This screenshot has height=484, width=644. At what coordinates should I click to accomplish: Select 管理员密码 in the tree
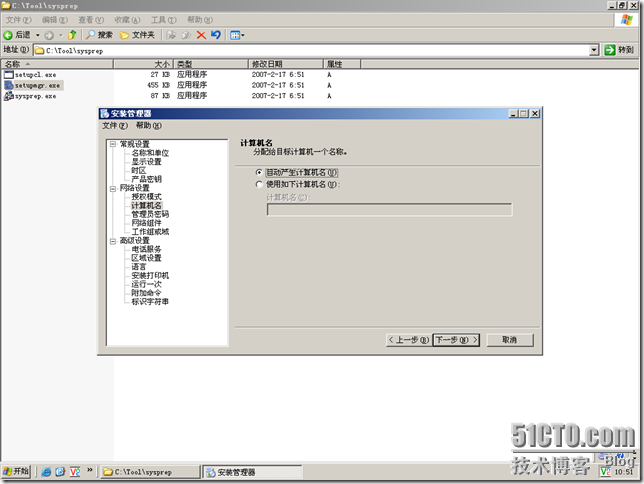coord(150,214)
